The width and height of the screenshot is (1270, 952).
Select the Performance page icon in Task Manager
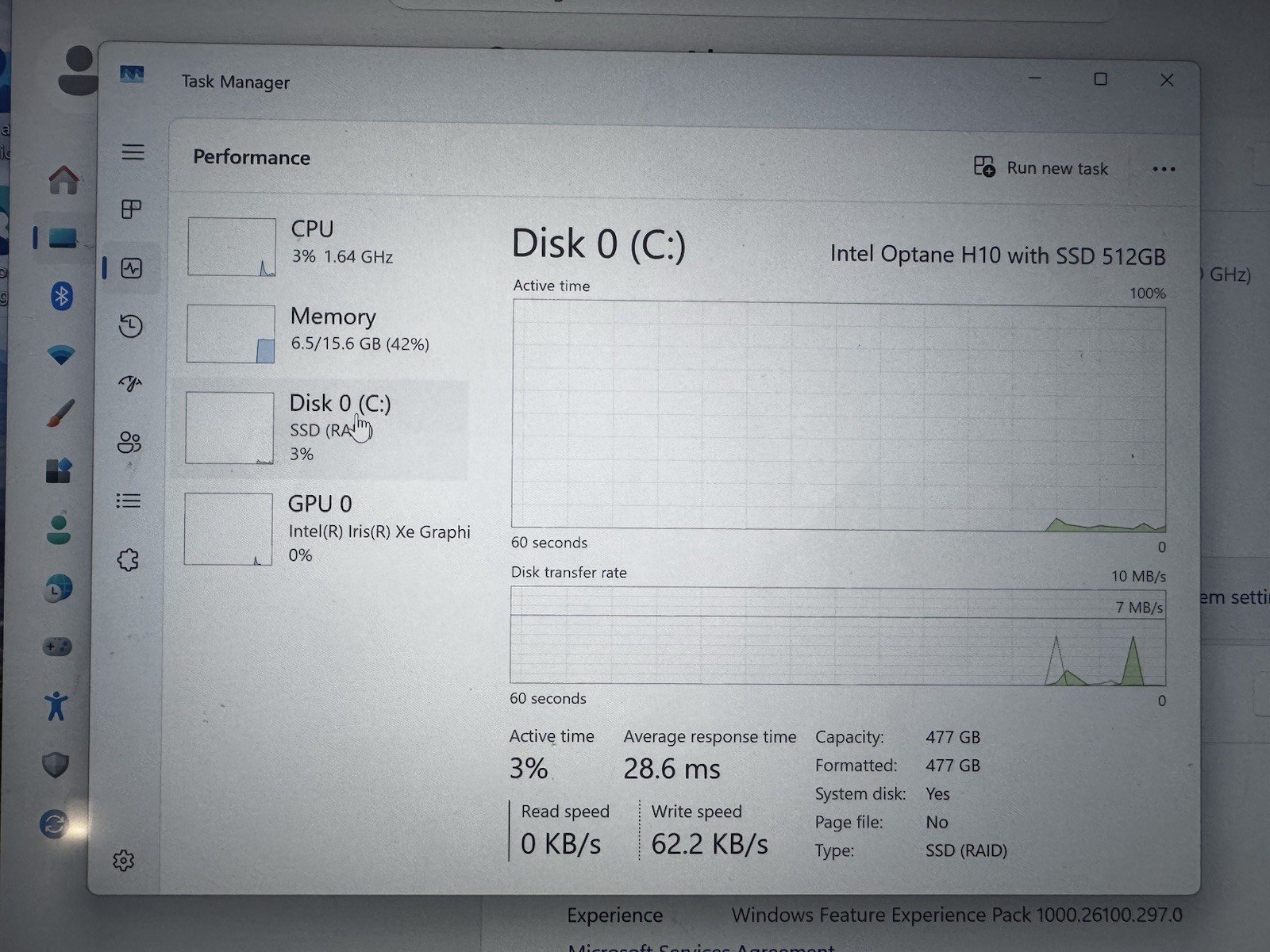pos(132,268)
